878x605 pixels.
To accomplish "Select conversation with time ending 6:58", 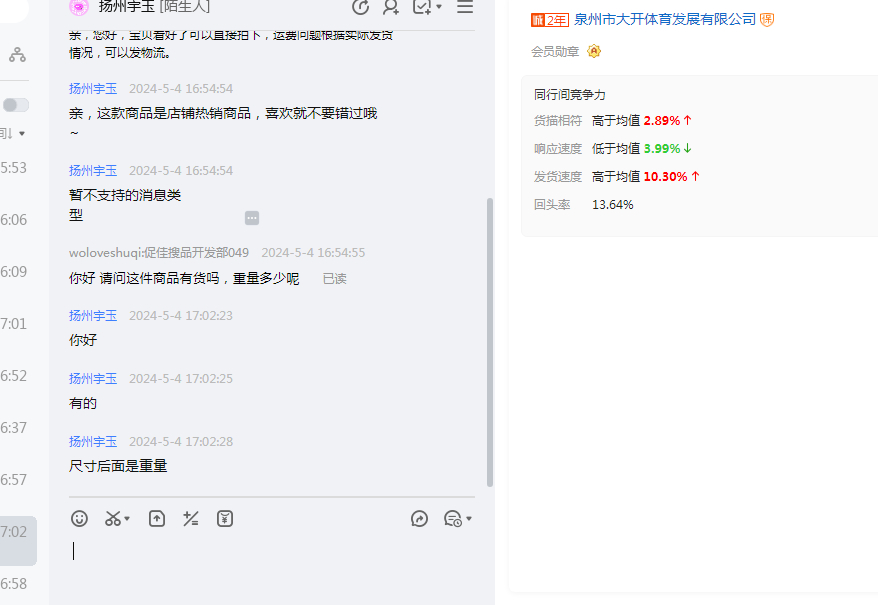I will [x=13, y=584].
